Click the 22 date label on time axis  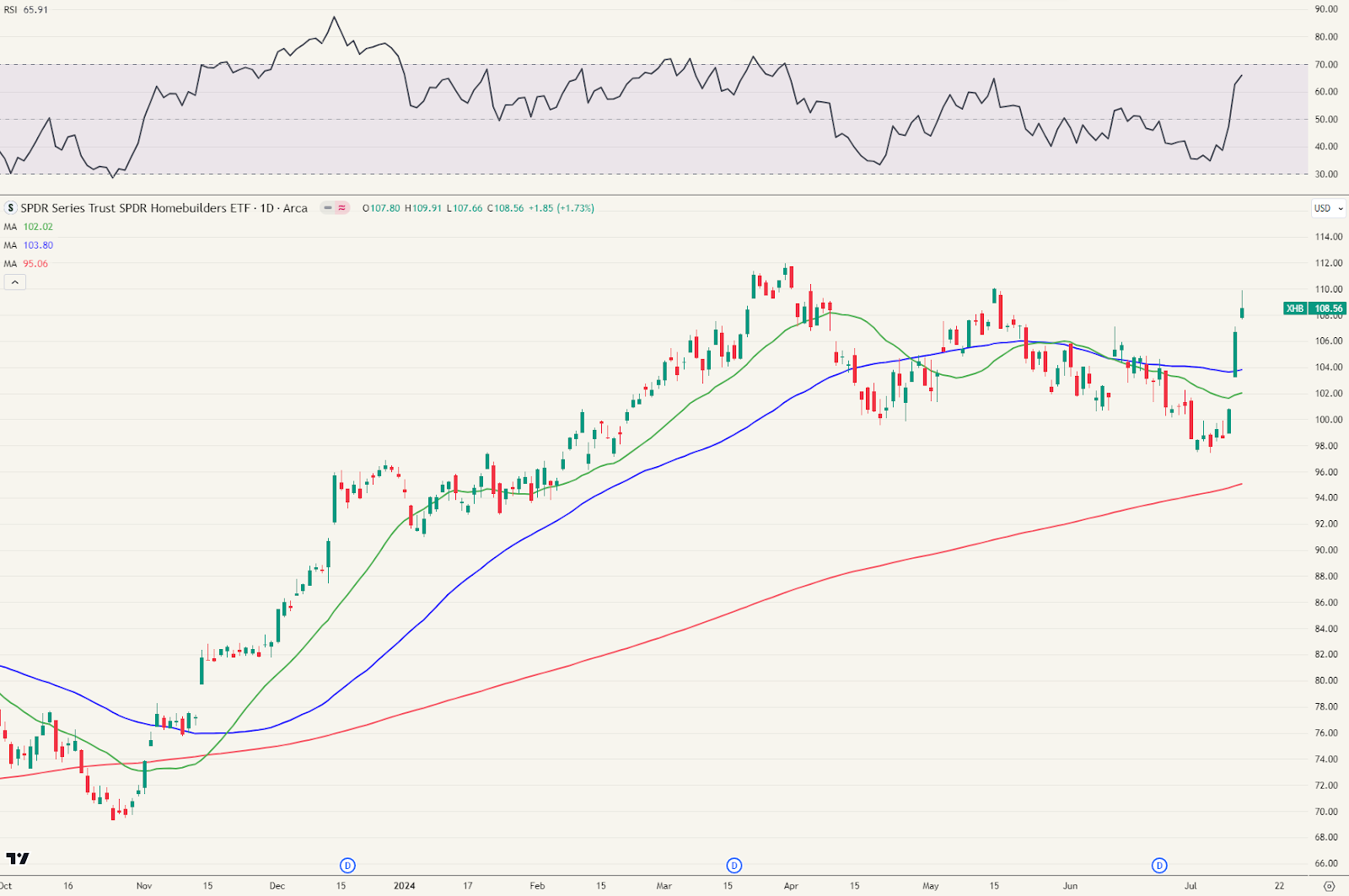[x=1280, y=886]
